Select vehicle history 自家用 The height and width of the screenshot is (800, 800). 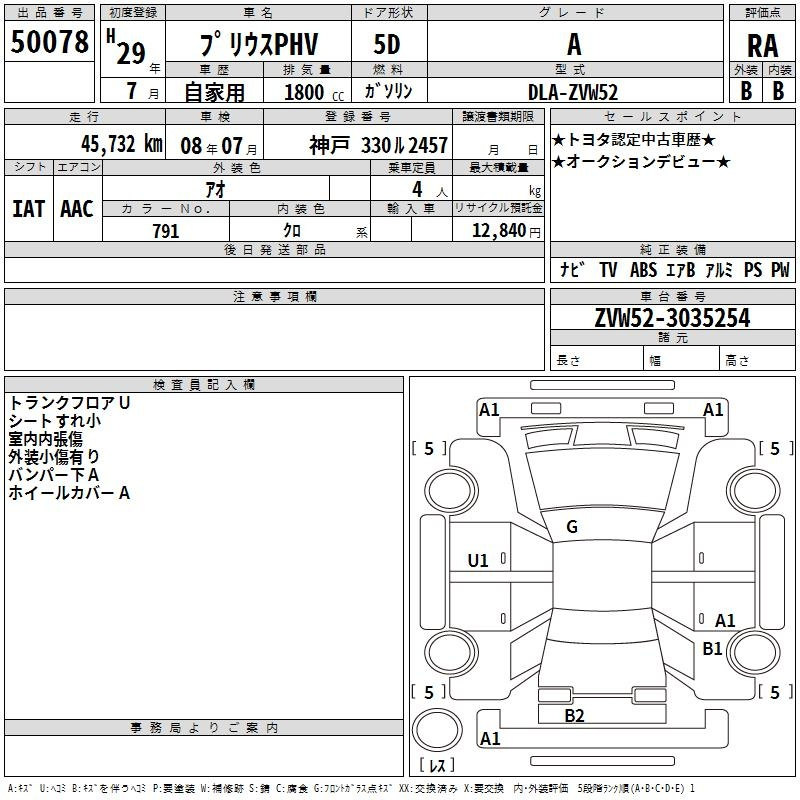214,92
